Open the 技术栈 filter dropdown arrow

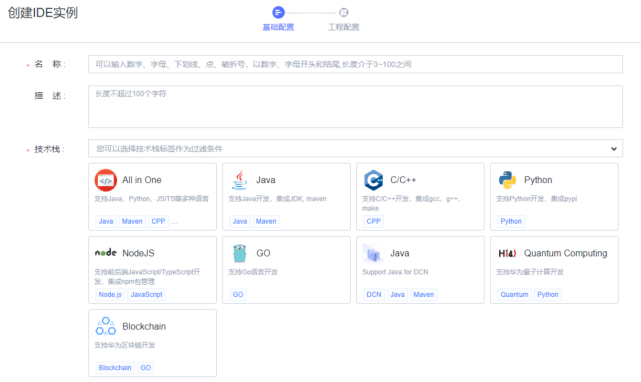[x=614, y=148]
